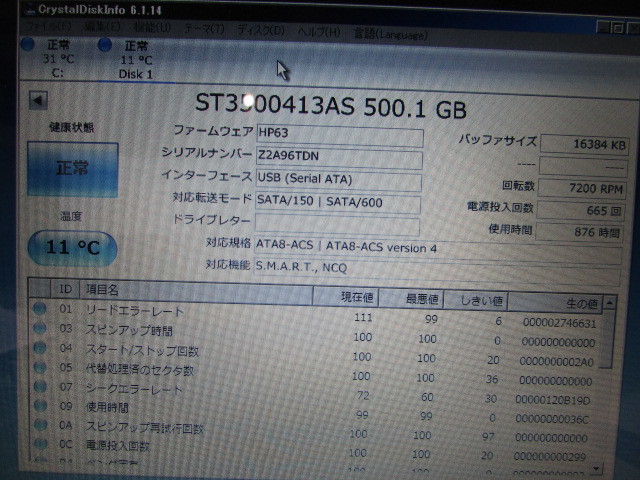Click status dot for 07 シークエラーレート
The height and width of the screenshot is (480, 640).
(x=40, y=386)
